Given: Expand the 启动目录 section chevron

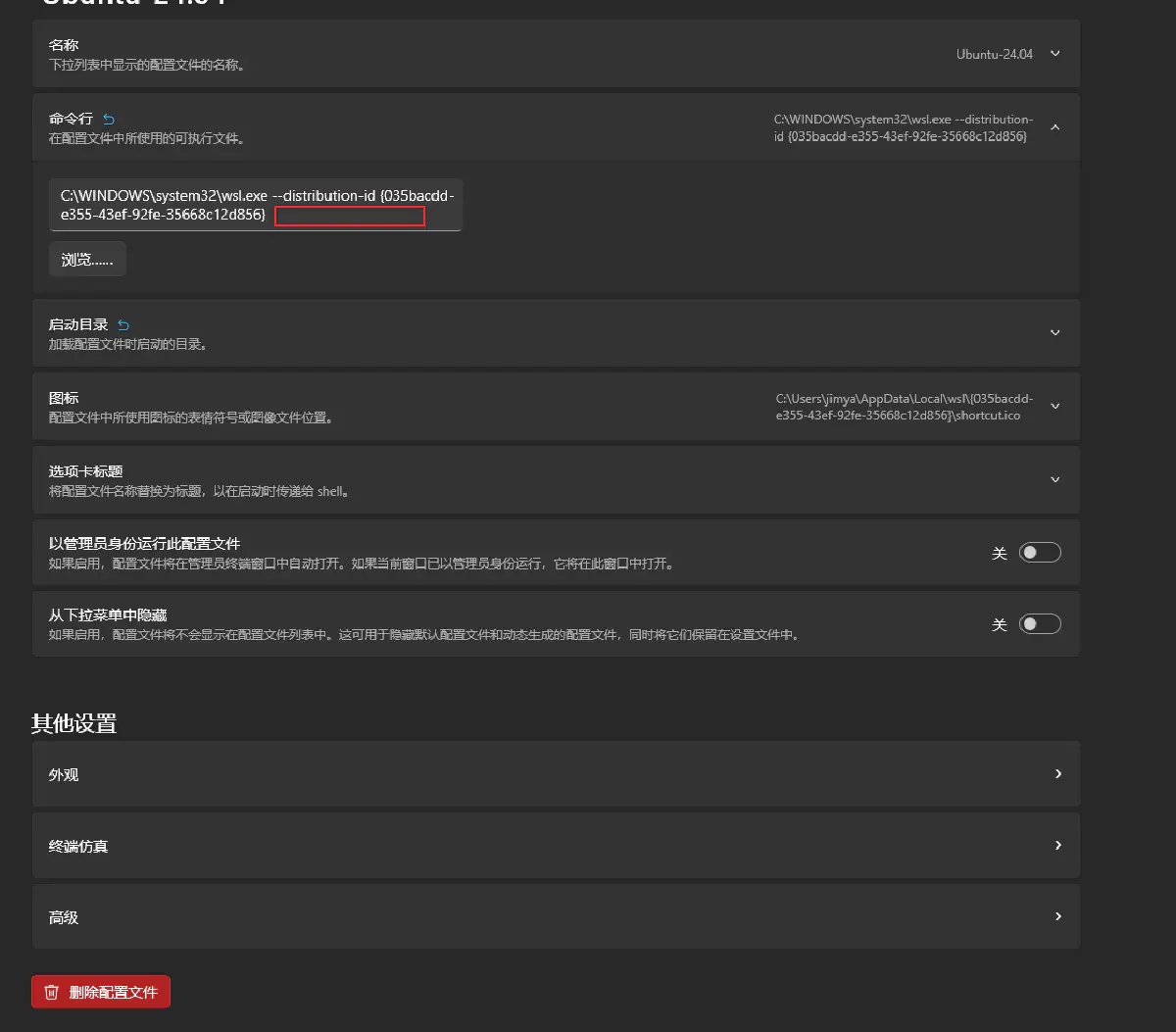Looking at the screenshot, I should (1055, 332).
